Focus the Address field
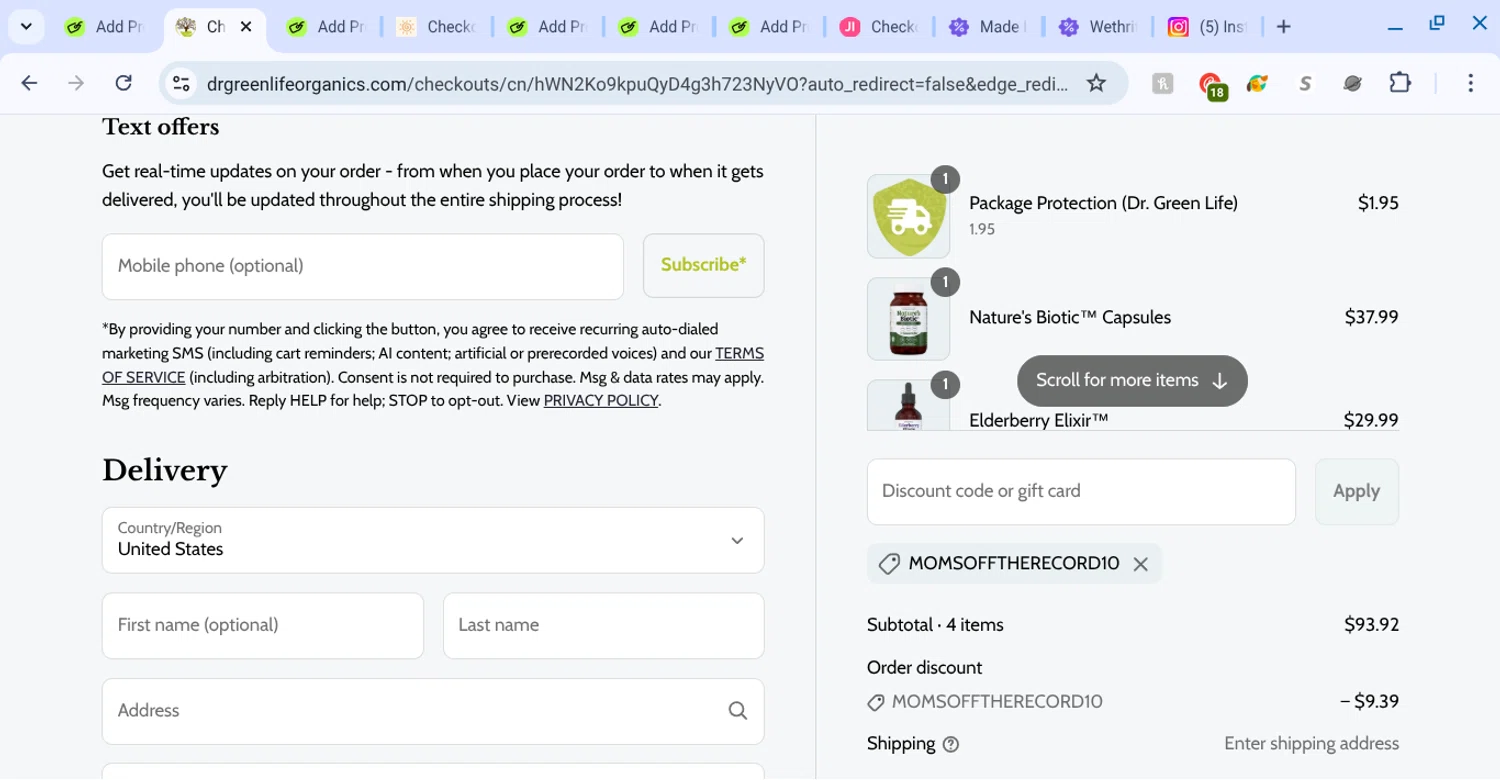This screenshot has height=780, width=1500. tap(433, 711)
